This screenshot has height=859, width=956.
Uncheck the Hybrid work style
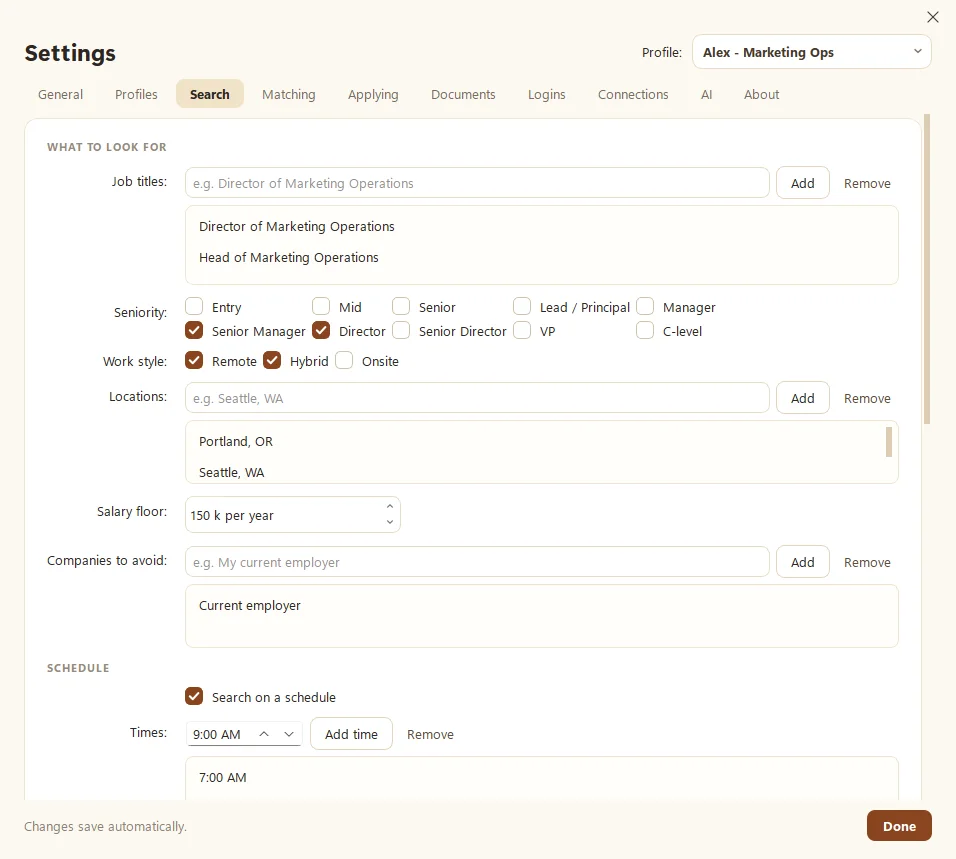tap(272, 360)
